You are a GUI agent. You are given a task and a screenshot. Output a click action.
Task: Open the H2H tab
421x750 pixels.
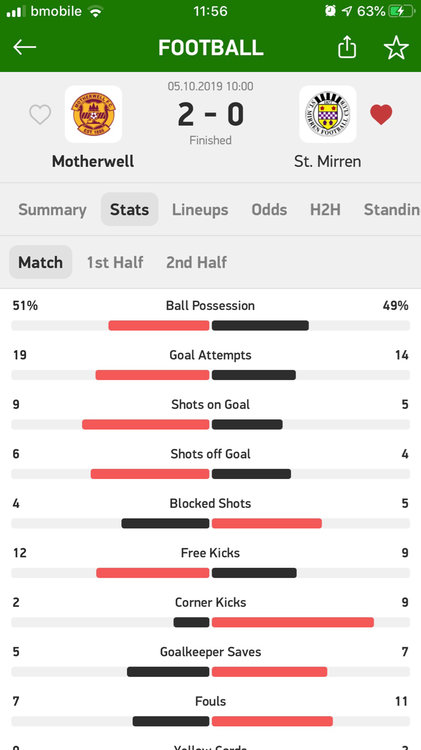pyautogui.click(x=325, y=210)
